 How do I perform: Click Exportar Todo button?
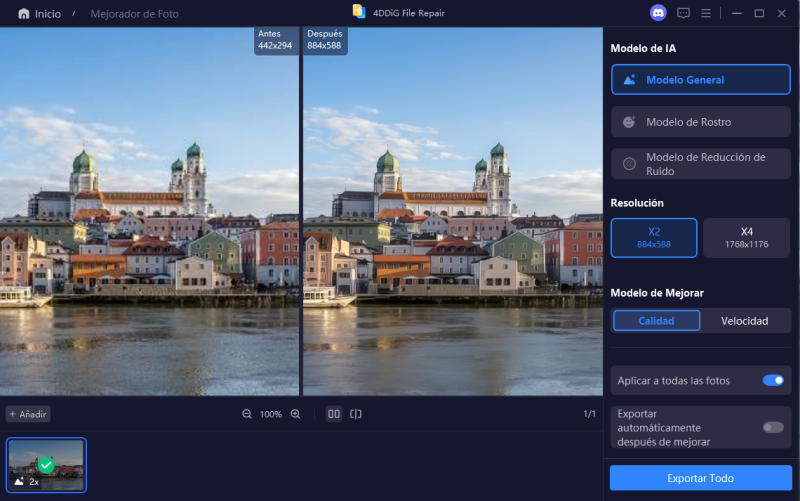click(700, 478)
